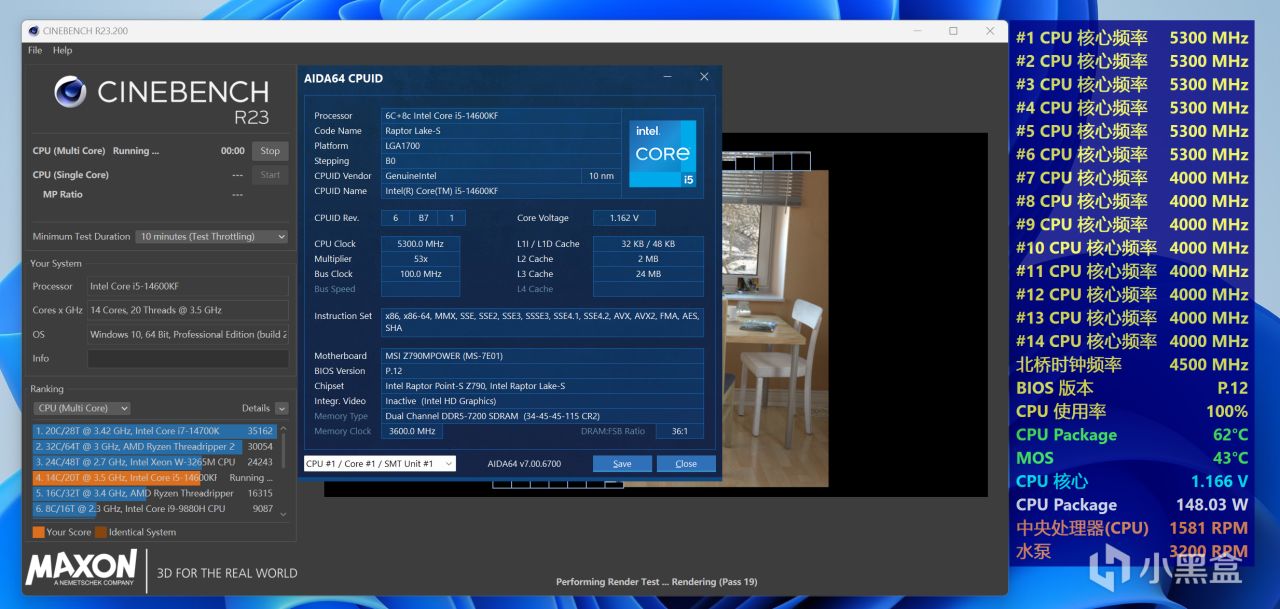This screenshot has height=609, width=1280.
Task: Expand the Details arrow in Ranking
Action: (x=282, y=408)
